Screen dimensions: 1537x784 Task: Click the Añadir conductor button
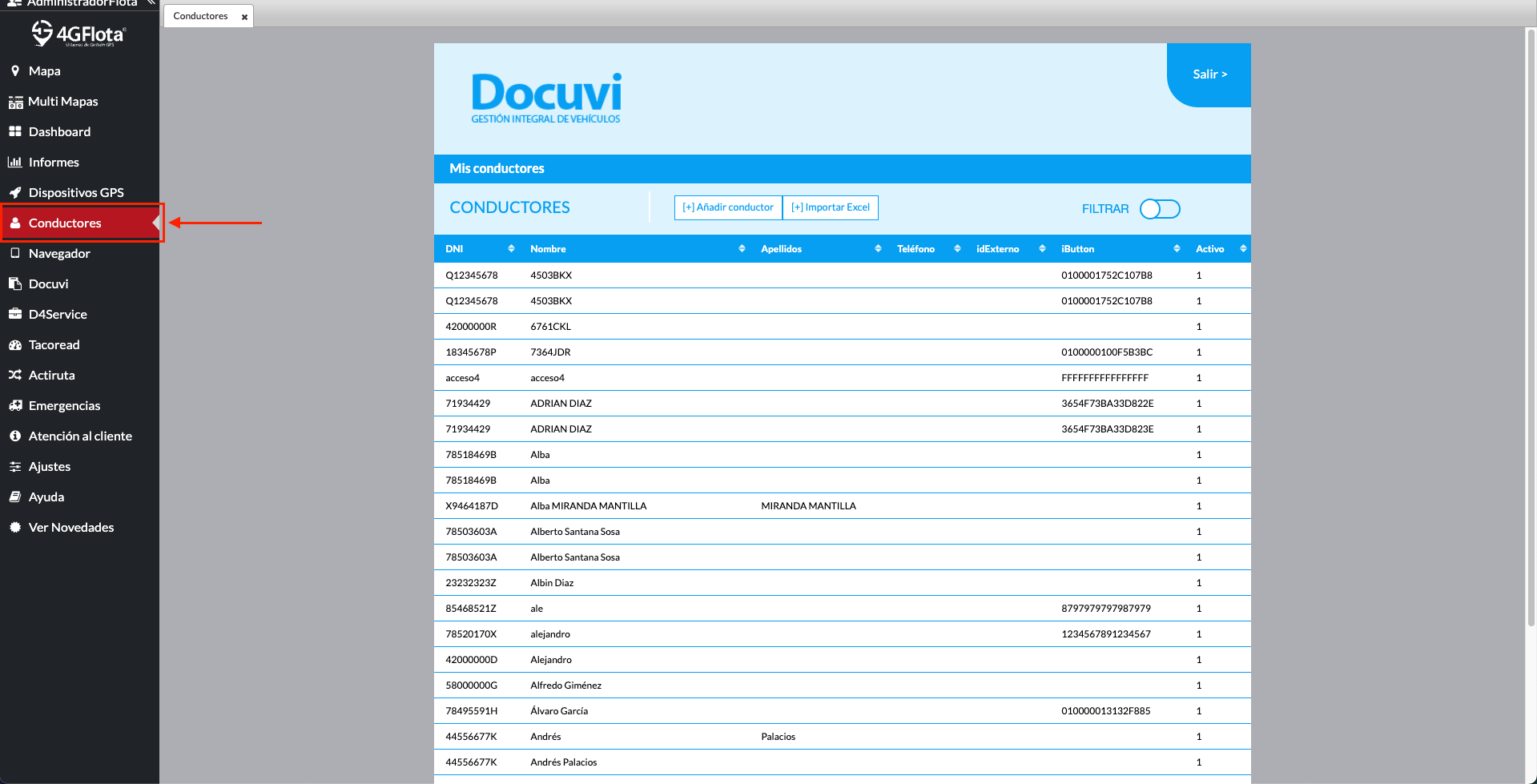[728, 207]
